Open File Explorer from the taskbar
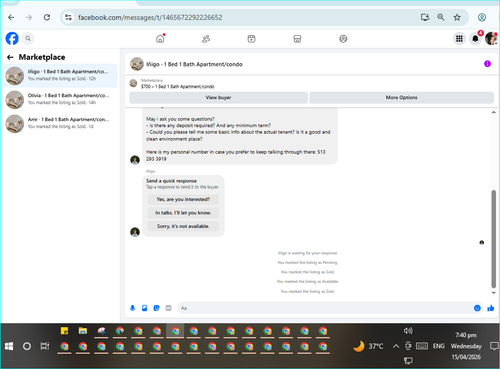The image size is (500, 369). click(x=83, y=331)
